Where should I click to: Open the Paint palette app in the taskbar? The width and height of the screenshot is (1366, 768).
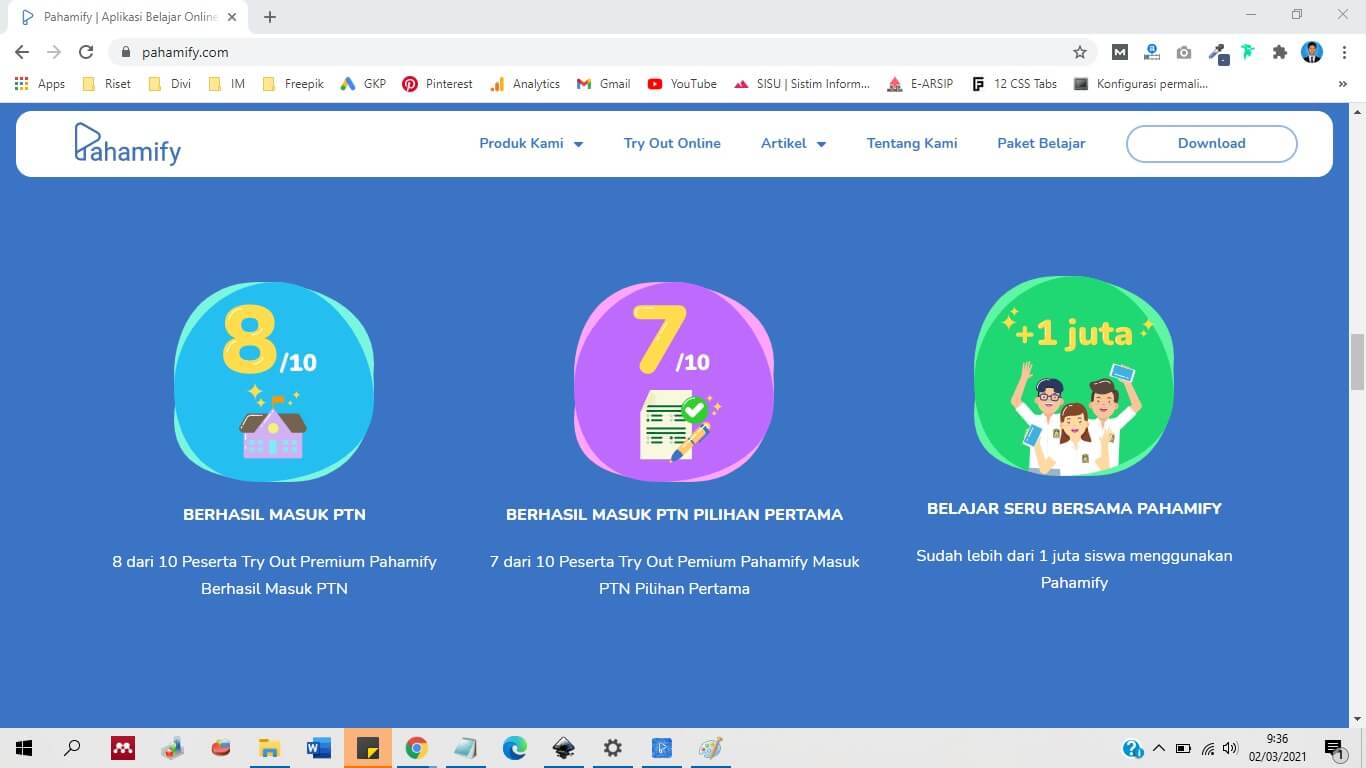click(711, 748)
